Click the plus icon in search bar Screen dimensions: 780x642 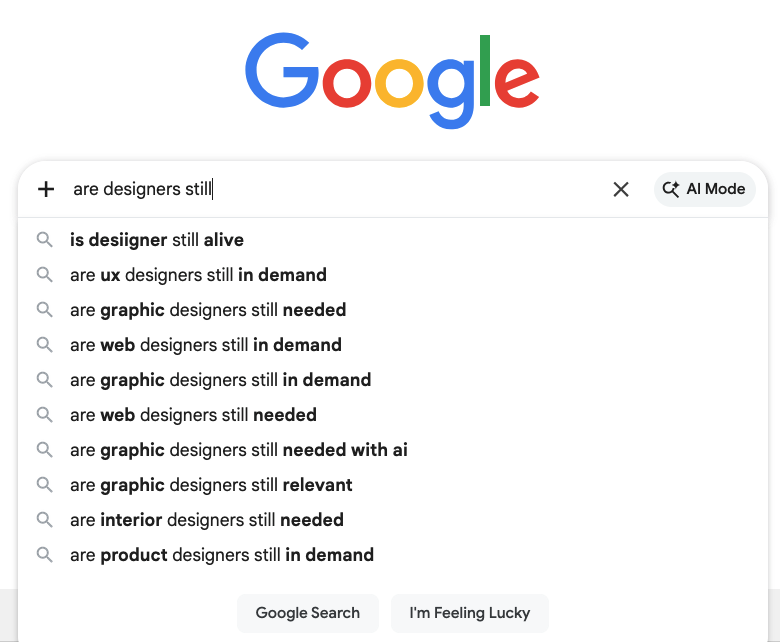pos(46,189)
